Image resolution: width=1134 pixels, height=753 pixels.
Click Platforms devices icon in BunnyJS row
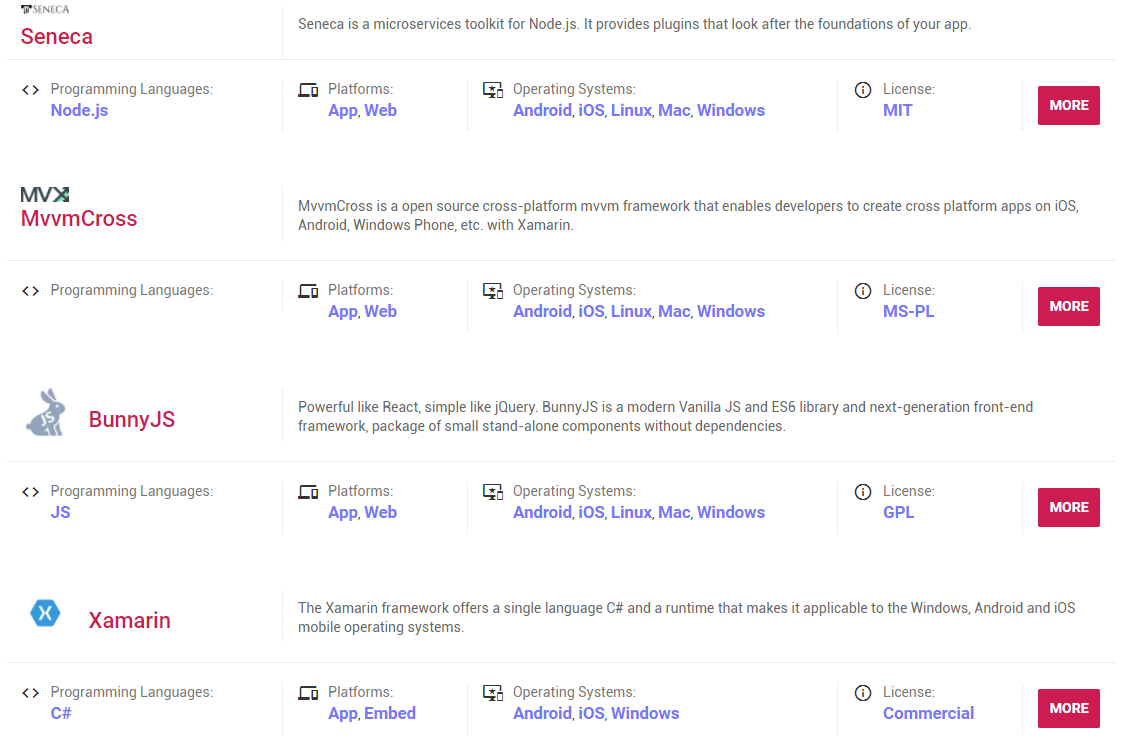tap(308, 492)
